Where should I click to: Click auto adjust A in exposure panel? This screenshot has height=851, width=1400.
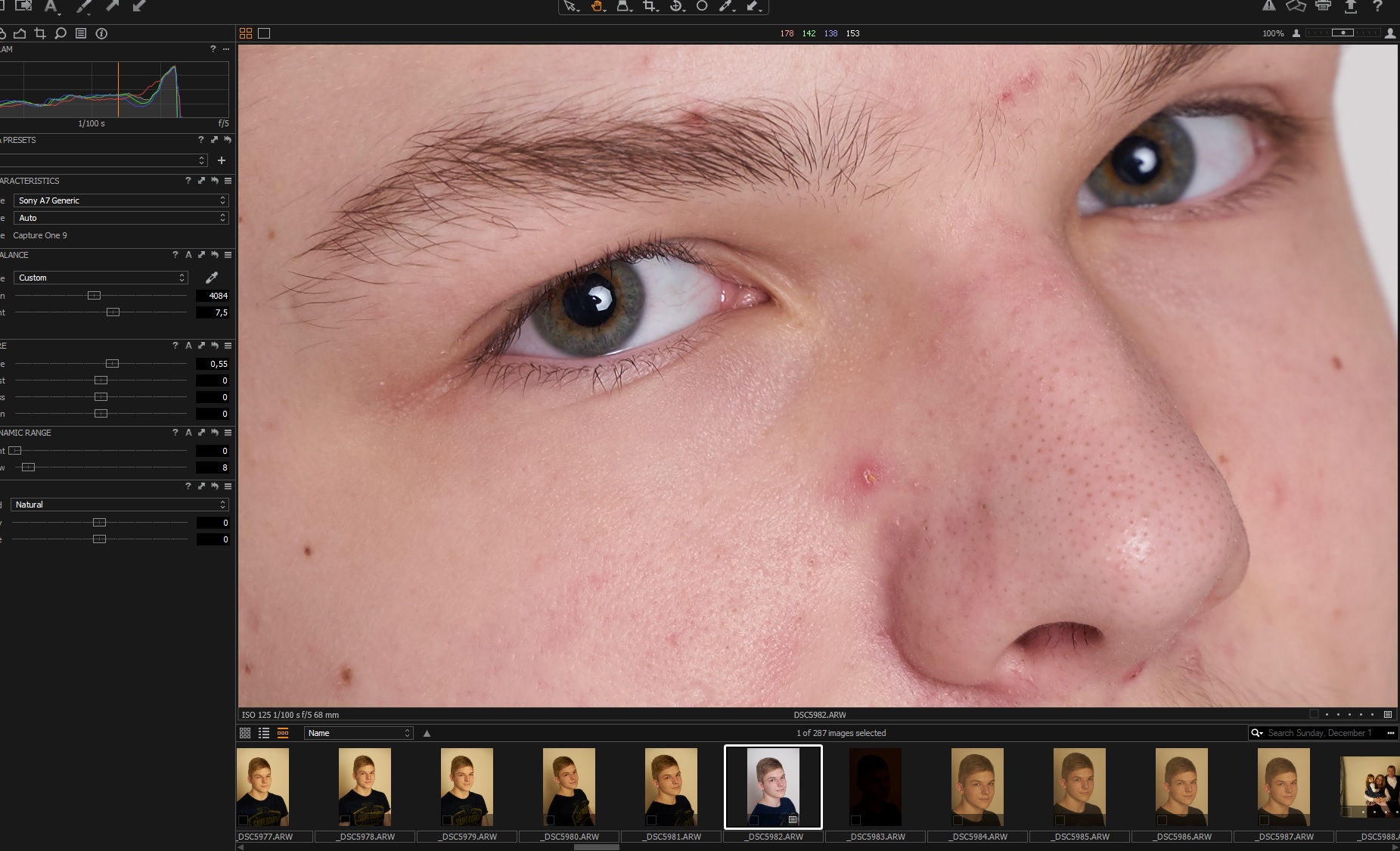[x=188, y=346]
